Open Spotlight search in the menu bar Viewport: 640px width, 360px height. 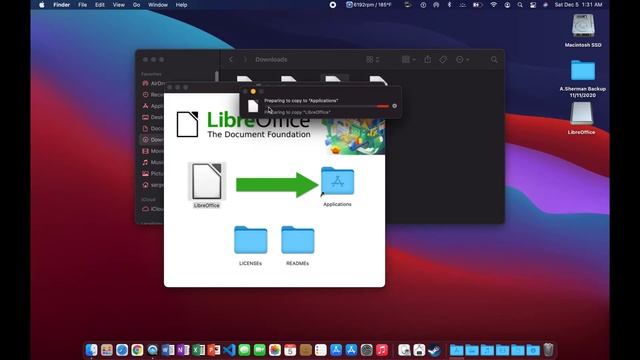pos(520,5)
